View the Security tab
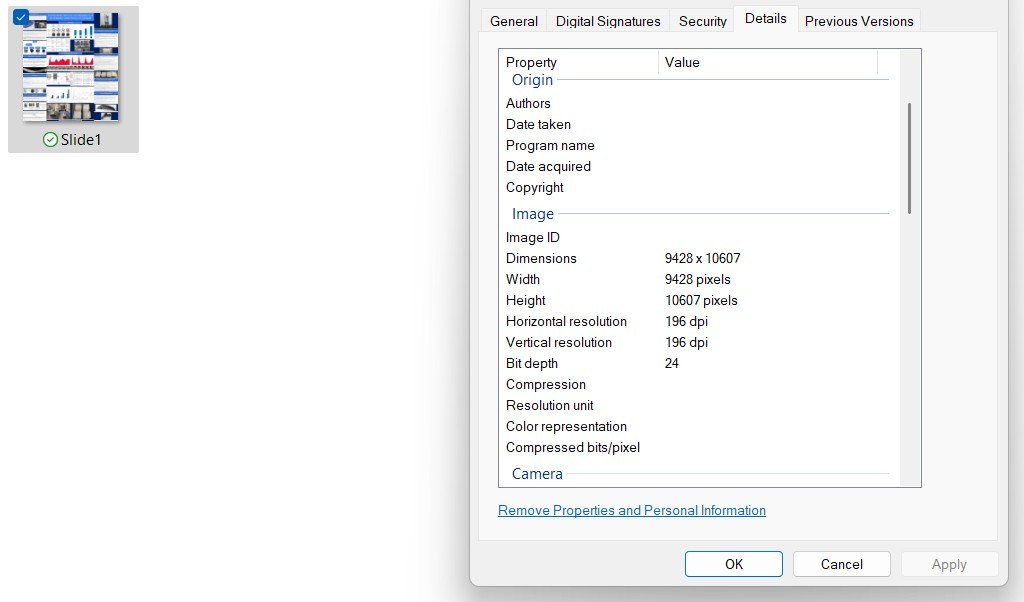Screen dimensions: 1024x602 pyautogui.click(x=702, y=20)
